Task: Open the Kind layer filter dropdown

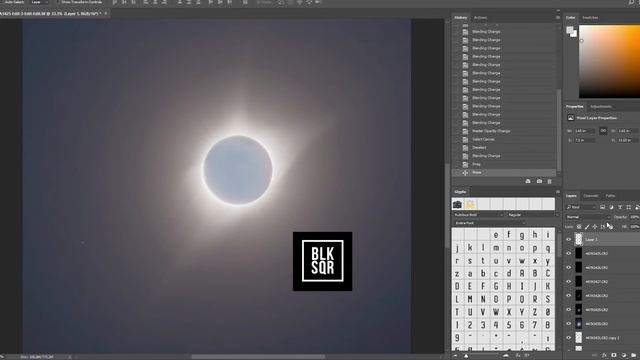Action: pos(581,207)
